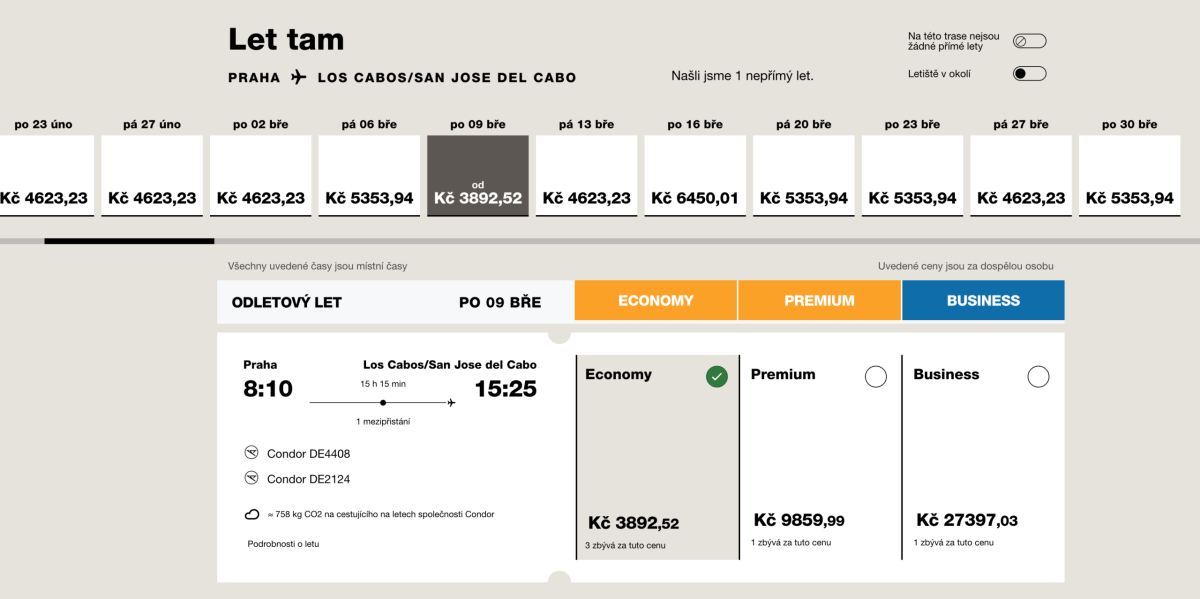Pick the po 16 bře Kč 6450,01 date
The image size is (1200, 599).
tap(695, 176)
